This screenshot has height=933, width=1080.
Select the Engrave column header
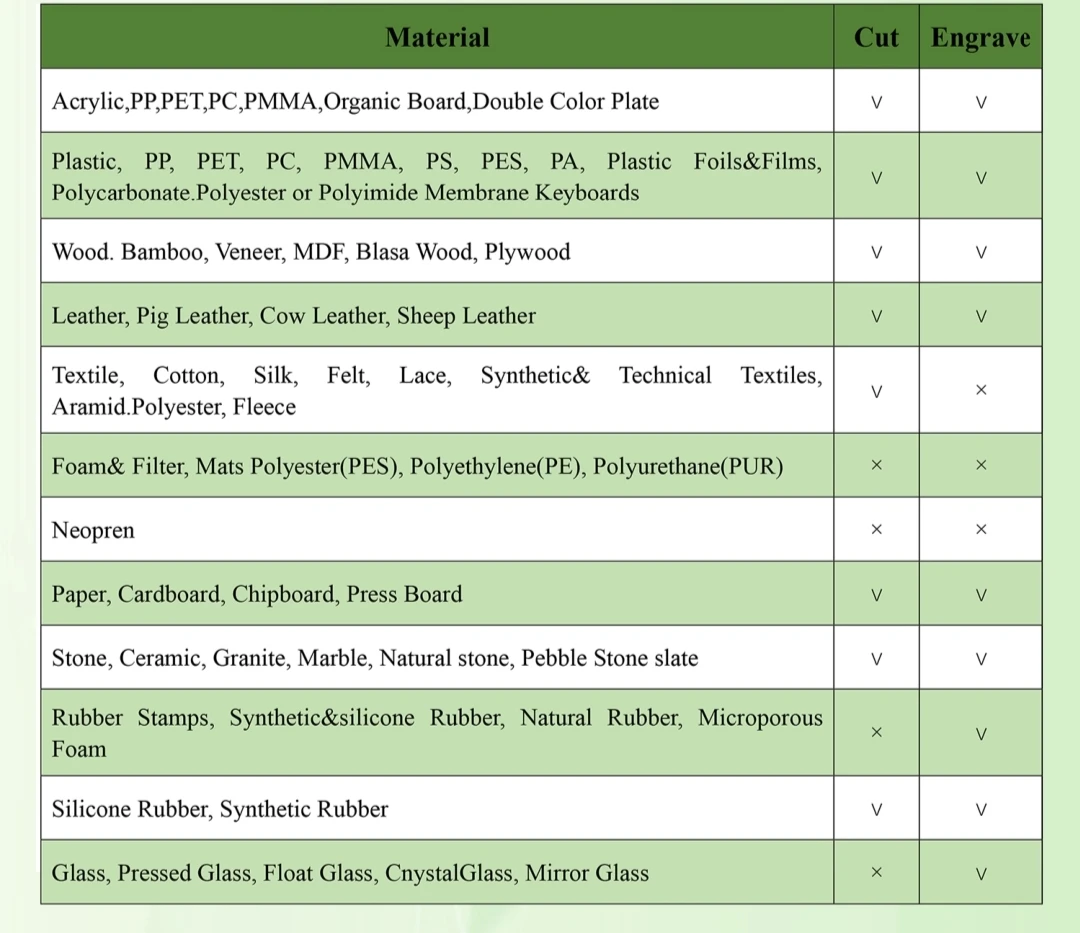coord(980,37)
